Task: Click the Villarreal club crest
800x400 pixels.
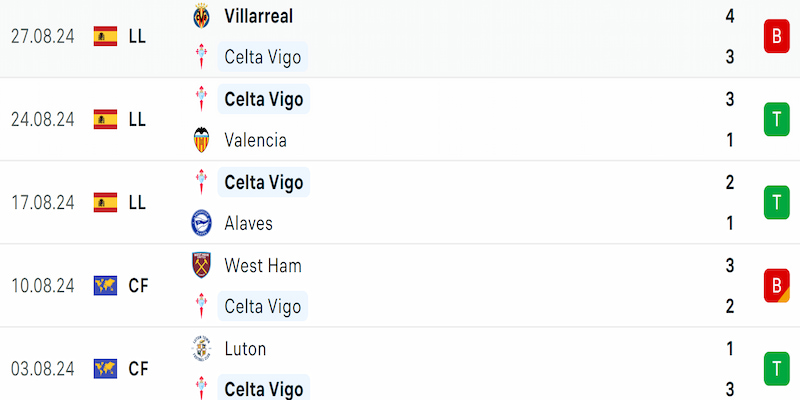Action: (202, 16)
